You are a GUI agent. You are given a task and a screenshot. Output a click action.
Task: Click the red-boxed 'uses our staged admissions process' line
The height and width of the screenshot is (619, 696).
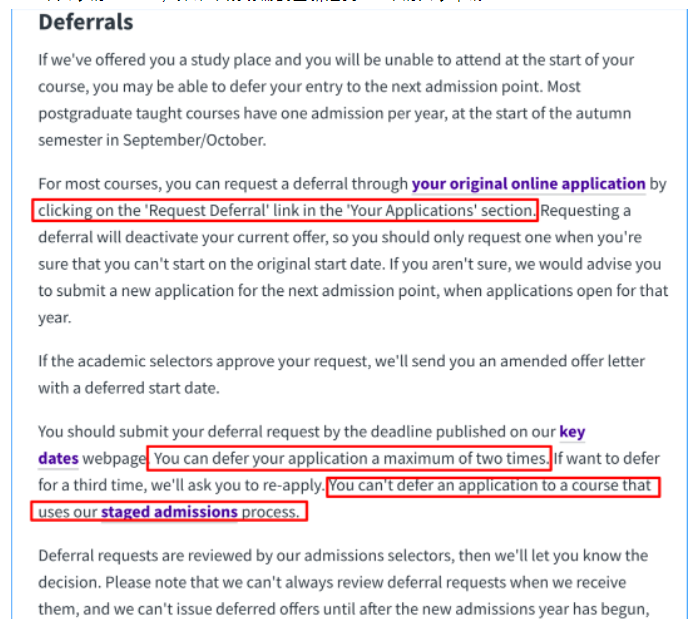169,512
